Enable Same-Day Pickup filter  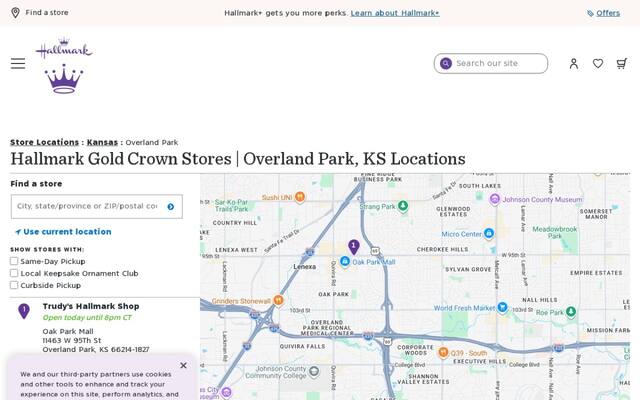[14, 261]
